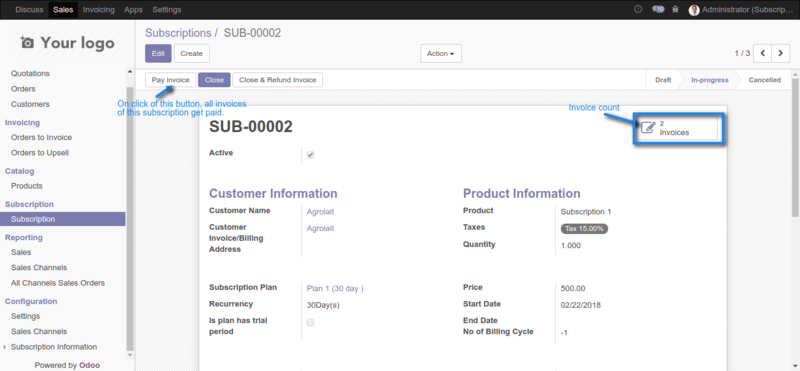This screenshot has height=371, width=800.
Task: Open All Channels Sales Orders report
Action: point(58,283)
